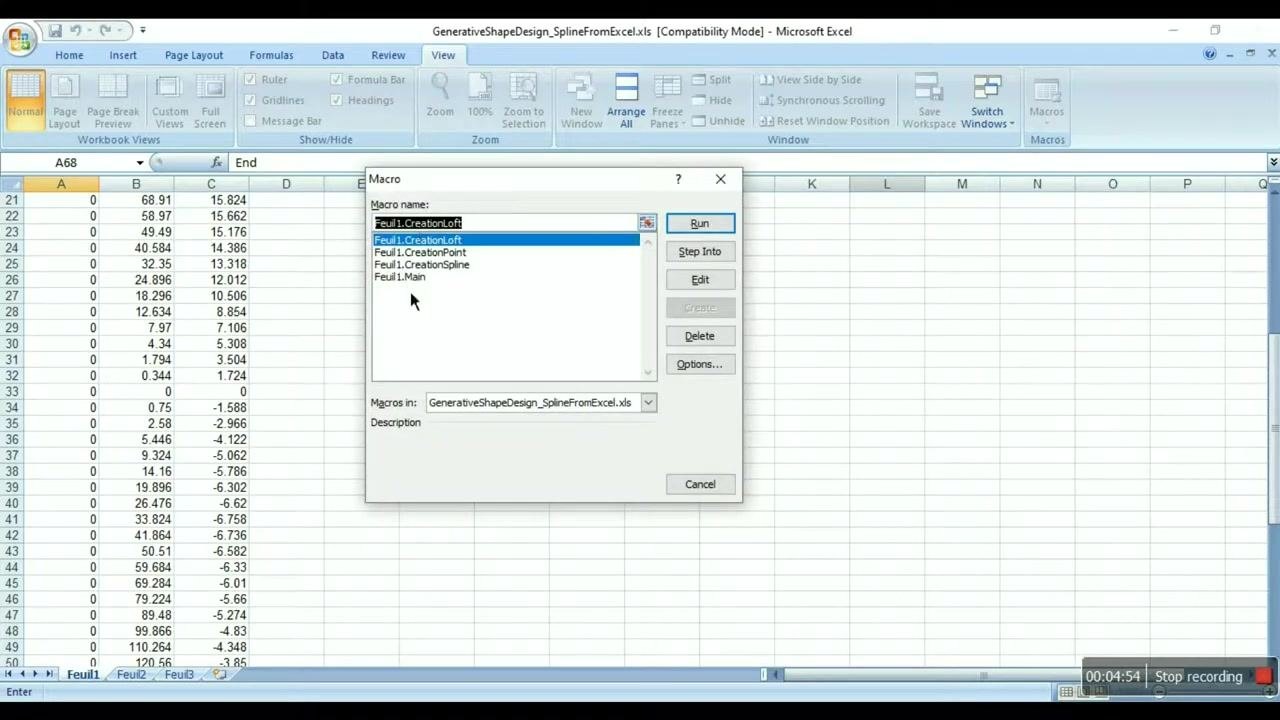Toggle the Ruler checkbox
Screen dimensions: 1280x720
click(x=250, y=80)
